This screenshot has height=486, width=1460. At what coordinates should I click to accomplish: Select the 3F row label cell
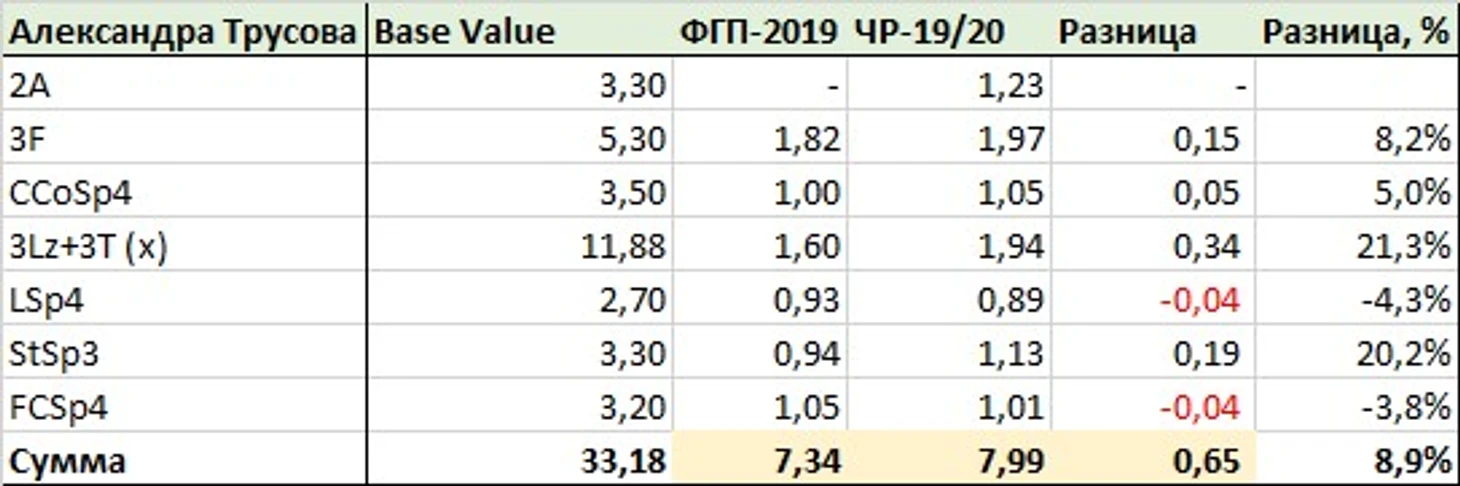(x=183, y=141)
